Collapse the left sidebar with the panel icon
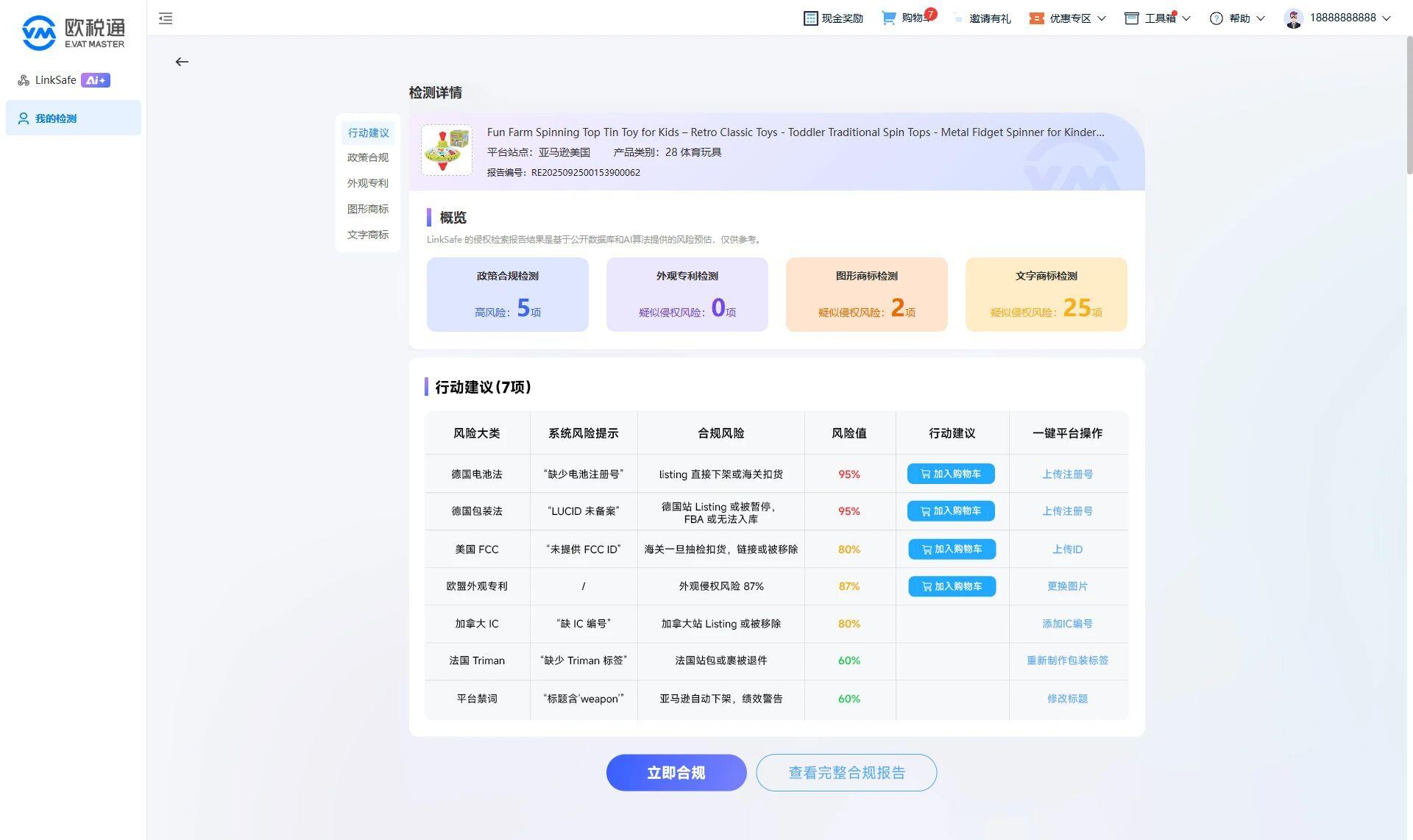 (166, 18)
